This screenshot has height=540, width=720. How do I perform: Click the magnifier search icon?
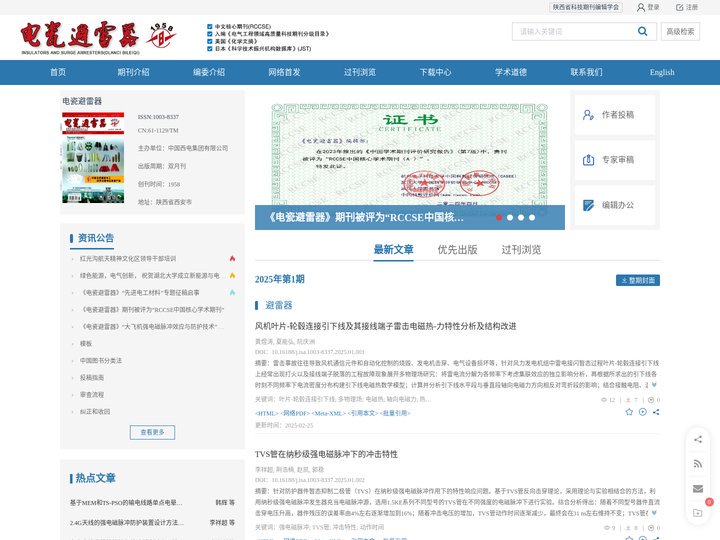[x=642, y=31]
